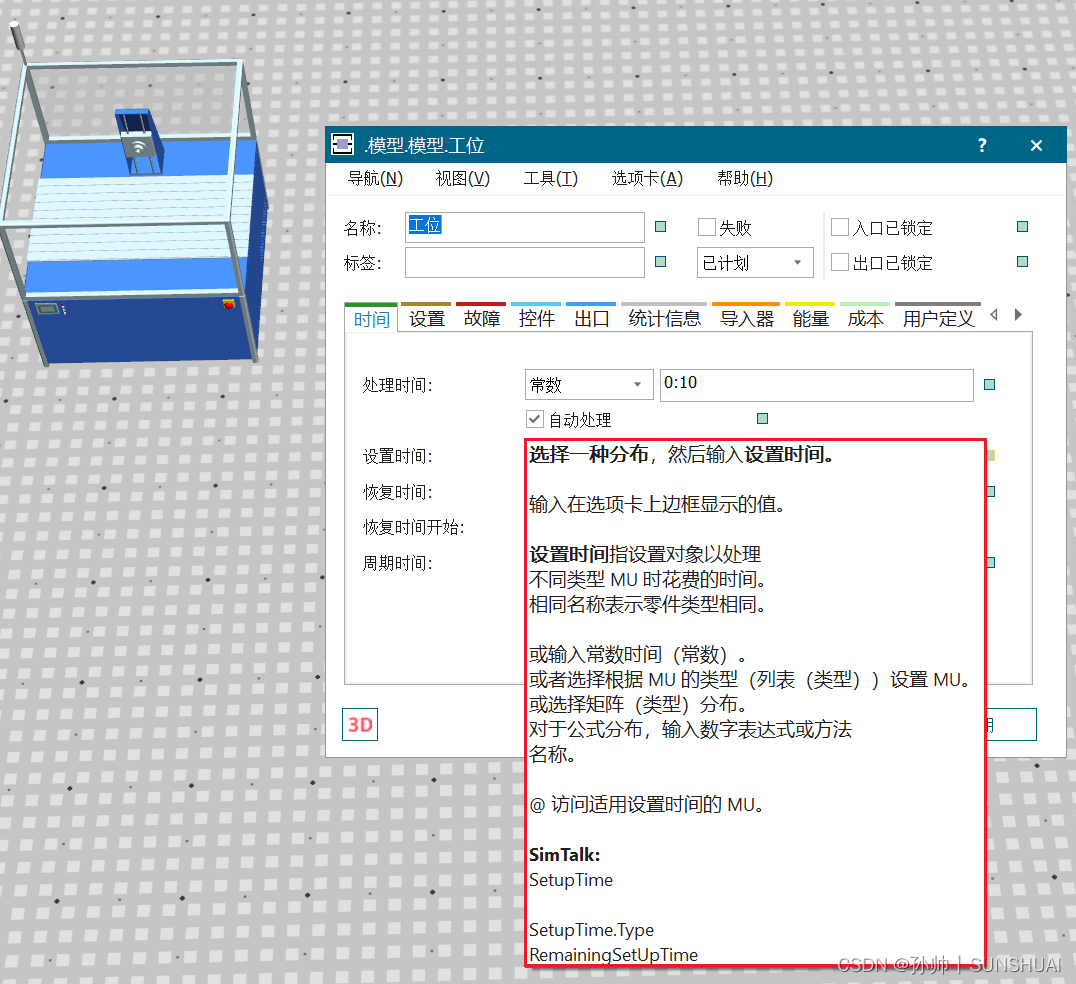Switch to the 能量 tab
Image resolution: width=1076 pixels, height=984 pixels.
pyautogui.click(x=810, y=318)
